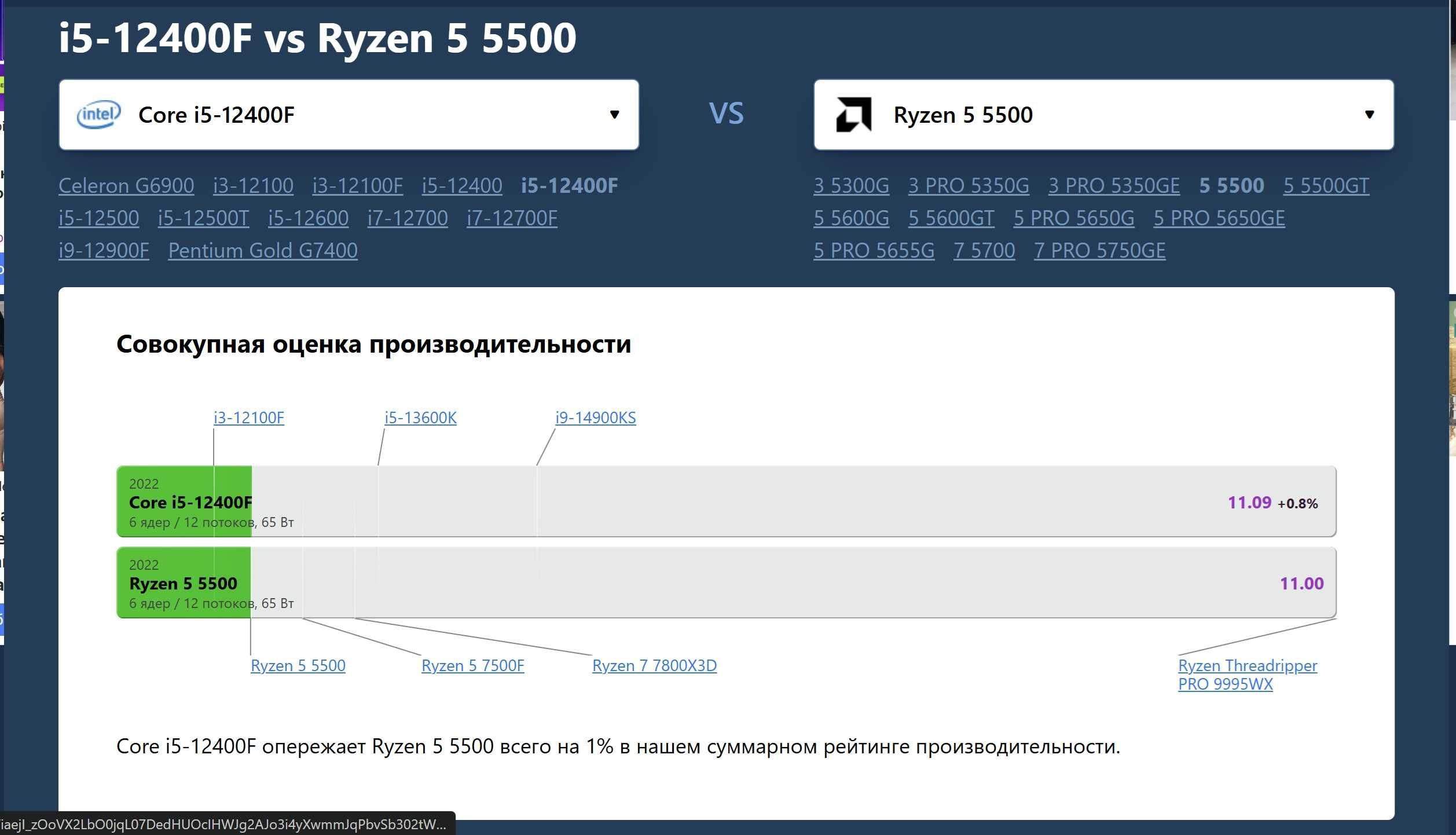Open the Core i5-12400F processor dropdown
This screenshot has width=1456, height=835.
click(349, 115)
